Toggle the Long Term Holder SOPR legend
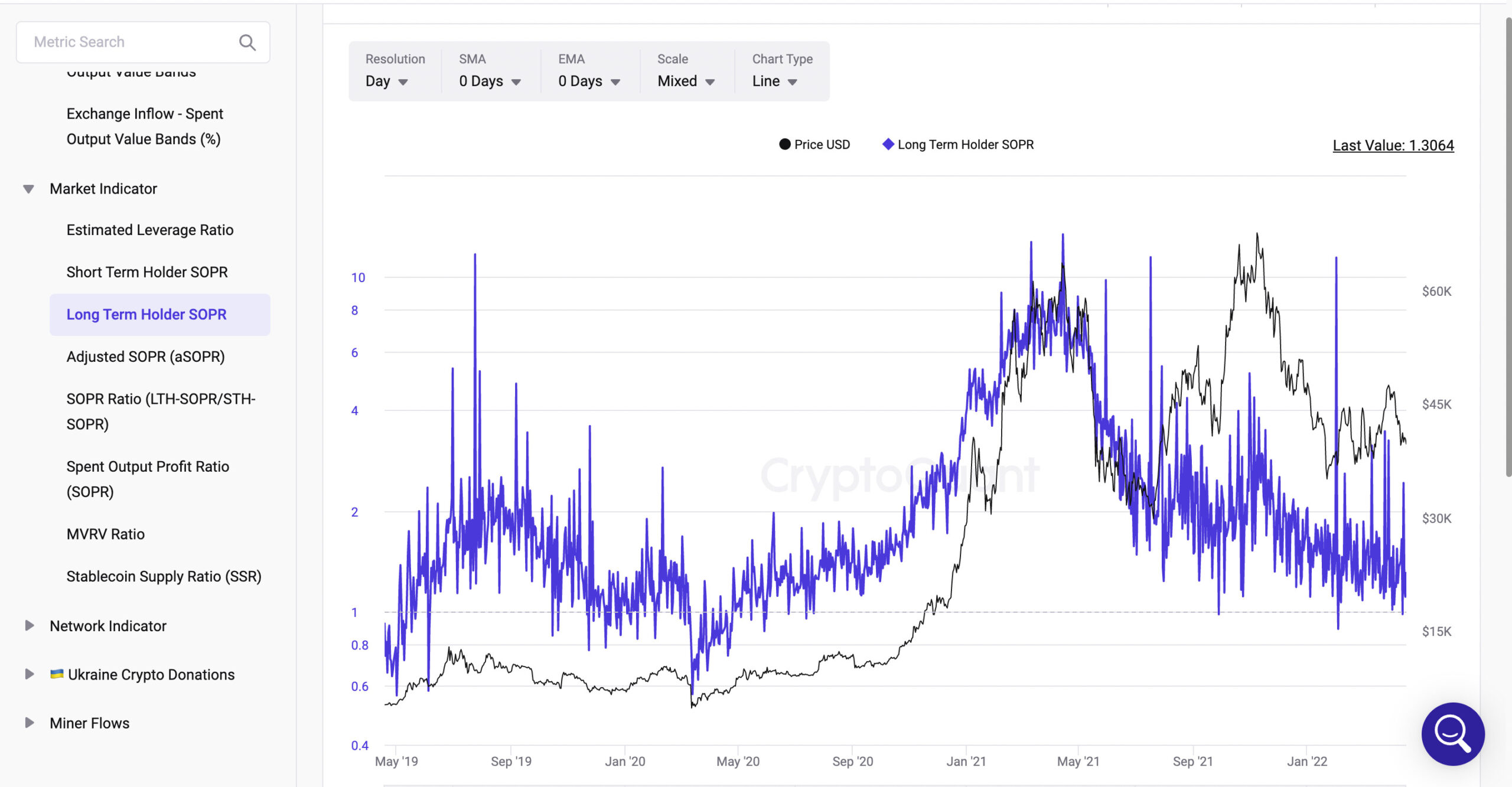This screenshot has height=787, width=1512. [957, 145]
